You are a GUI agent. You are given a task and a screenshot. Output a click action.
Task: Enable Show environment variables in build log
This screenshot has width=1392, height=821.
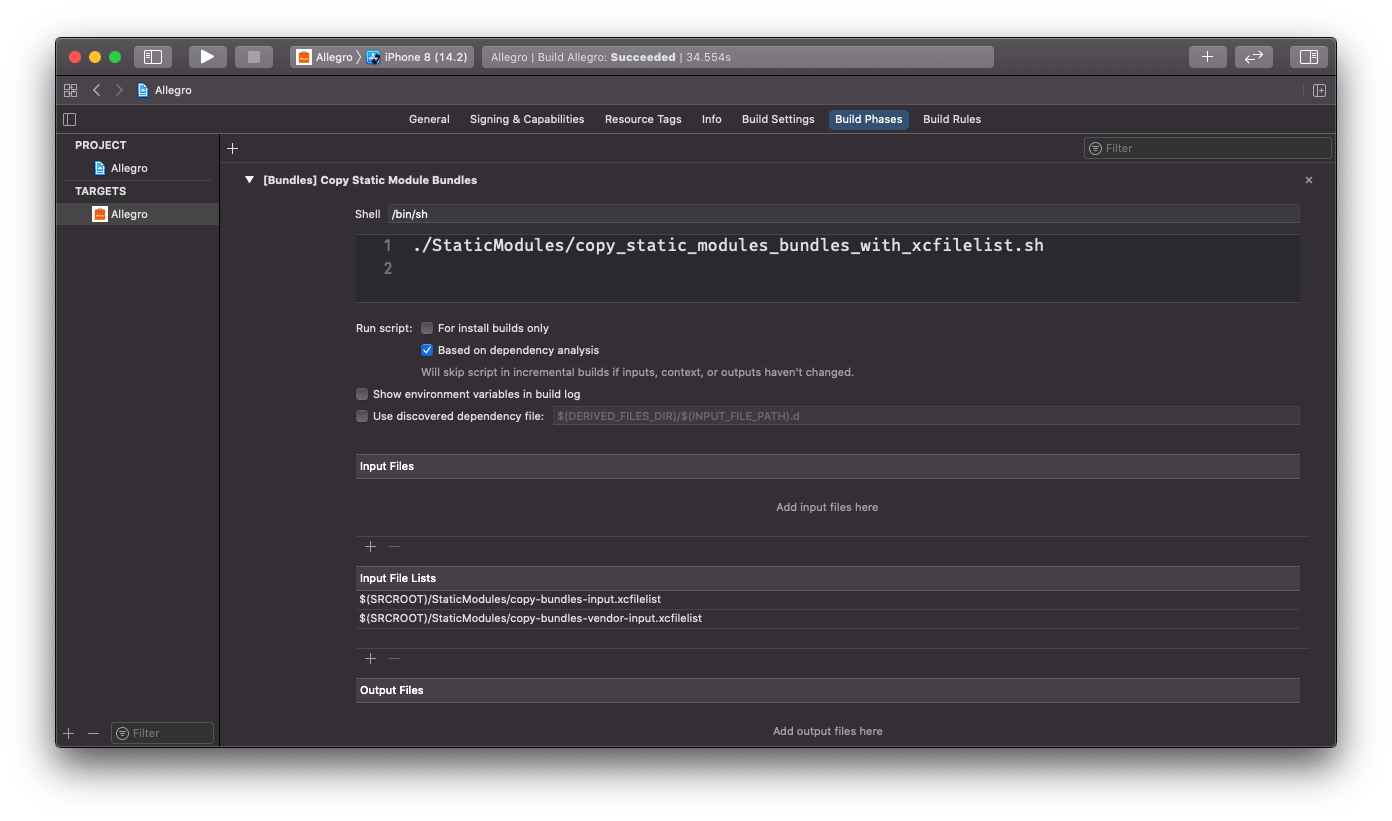[x=362, y=394]
